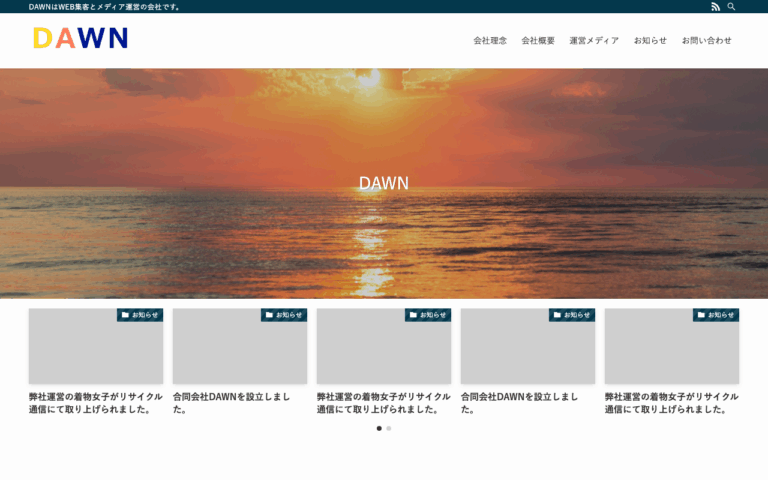Select the second carousel pagination dot
The image size is (768, 480).
point(389,429)
